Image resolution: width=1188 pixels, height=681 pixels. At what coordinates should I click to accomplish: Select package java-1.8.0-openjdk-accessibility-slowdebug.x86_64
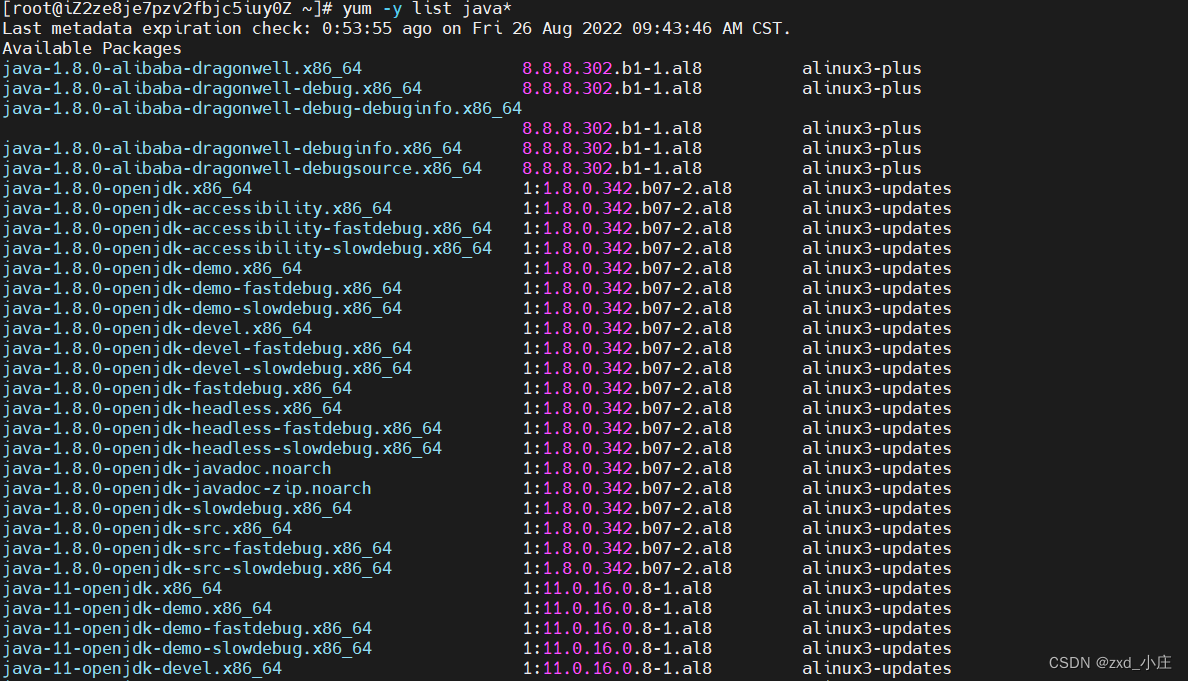[247, 248]
